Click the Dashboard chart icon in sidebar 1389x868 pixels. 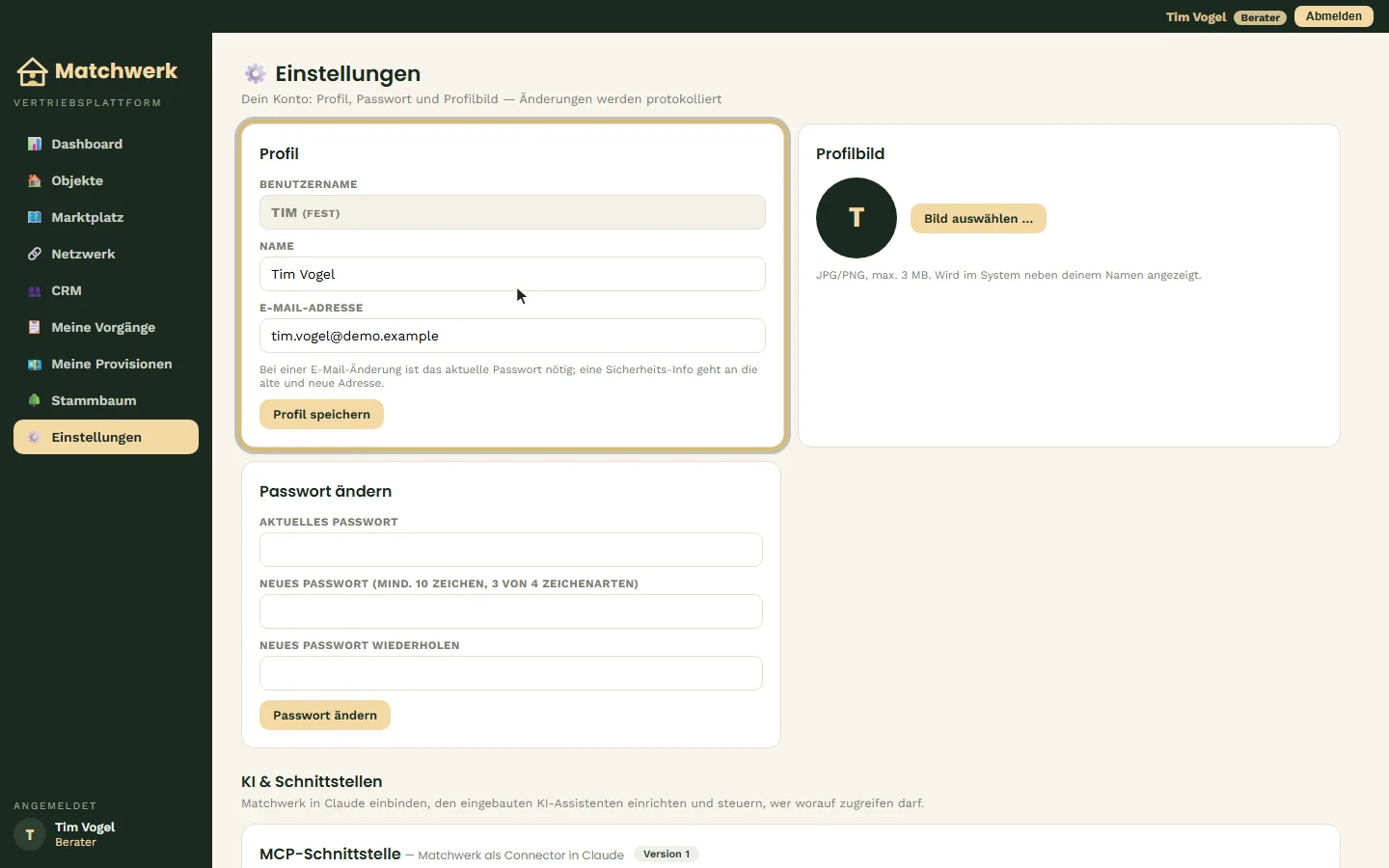[x=35, y=144]
